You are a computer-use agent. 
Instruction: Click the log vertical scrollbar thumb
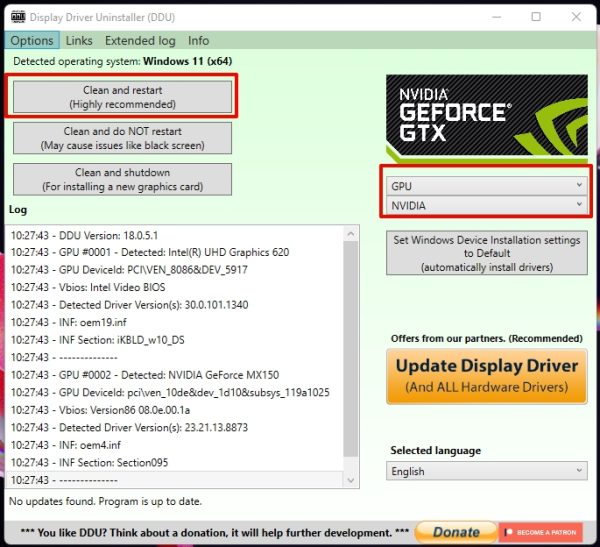click(351, 349)
